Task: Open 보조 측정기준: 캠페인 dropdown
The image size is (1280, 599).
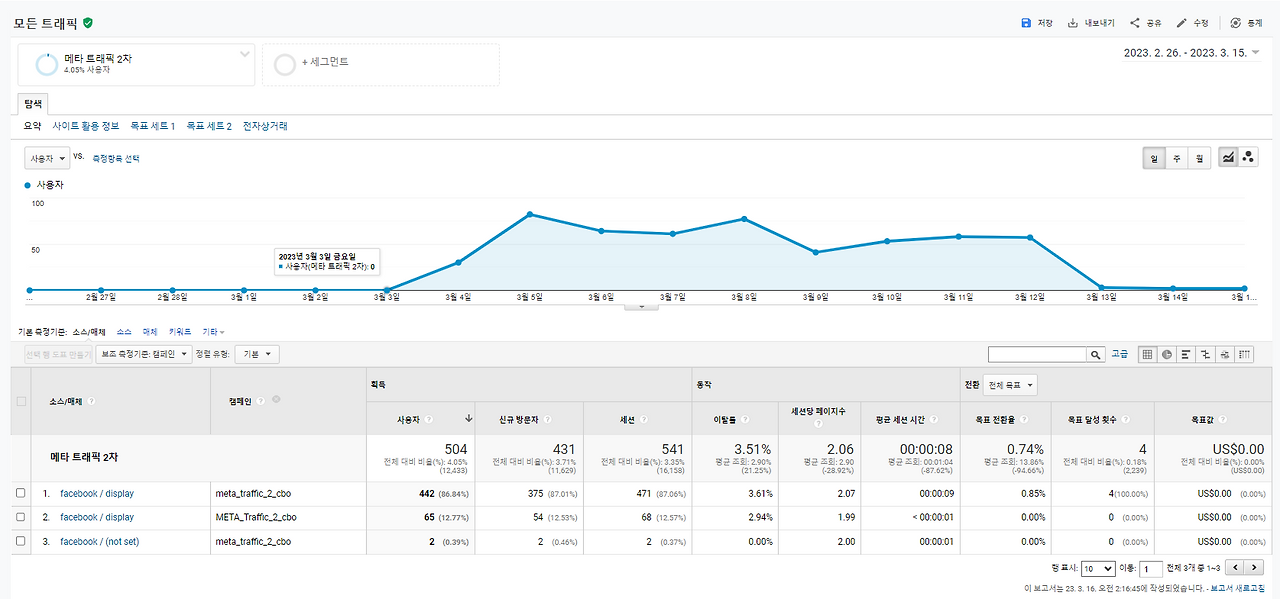Action: [143, 354]
